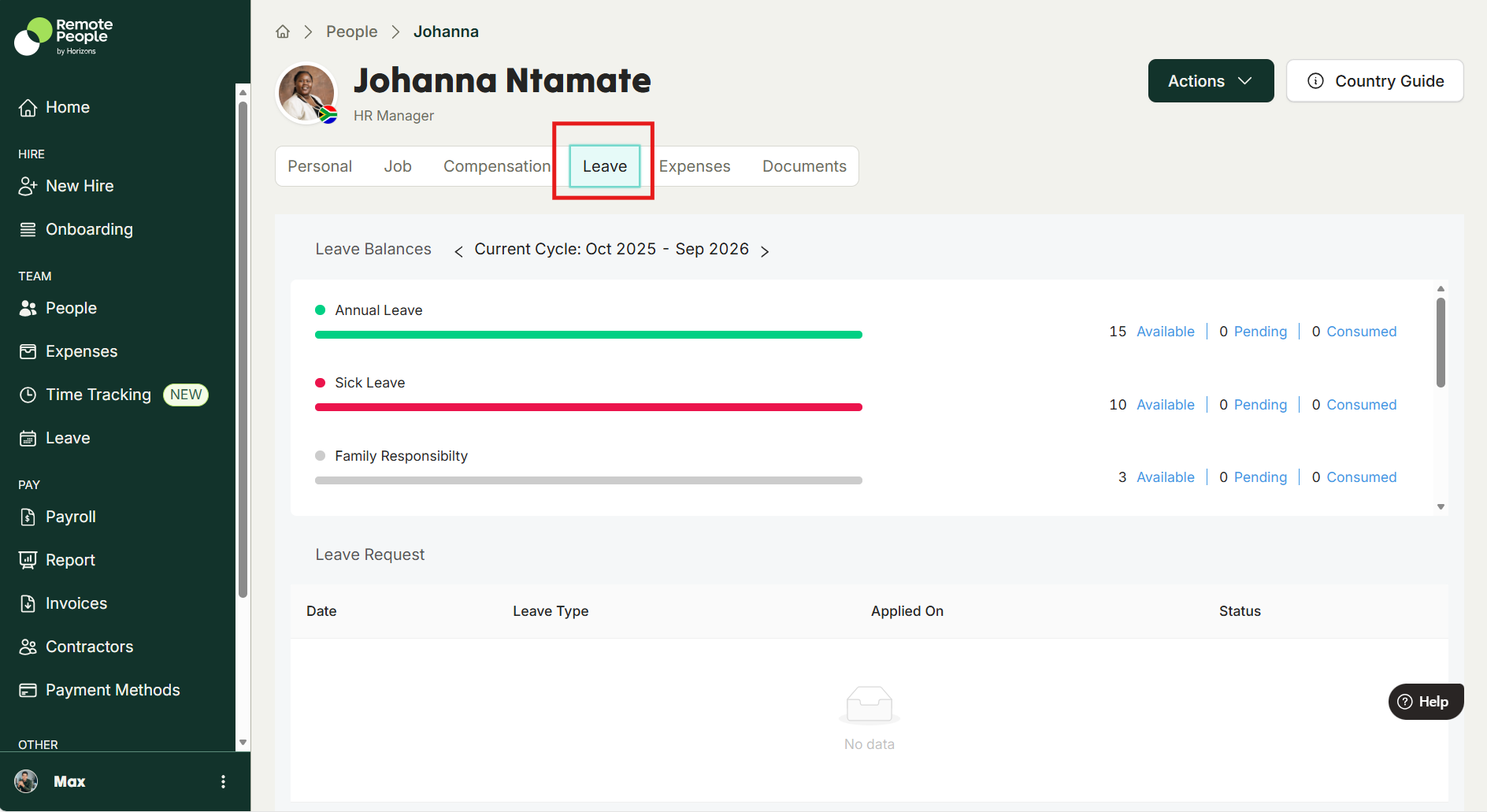Click Available for Sick Leave
The image size is (1487, 812).
click(1165, 405)
